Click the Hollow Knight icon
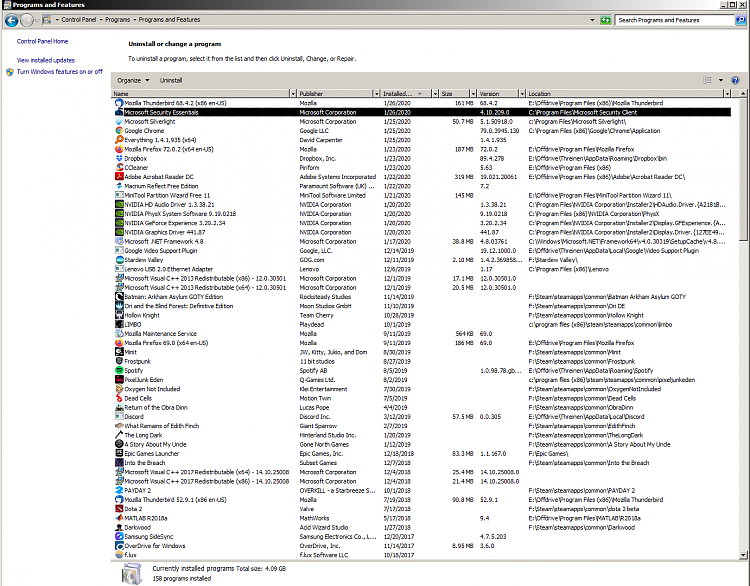Image resolution: width=750 pixels, height=586 pixels. (x=119, y=315)
